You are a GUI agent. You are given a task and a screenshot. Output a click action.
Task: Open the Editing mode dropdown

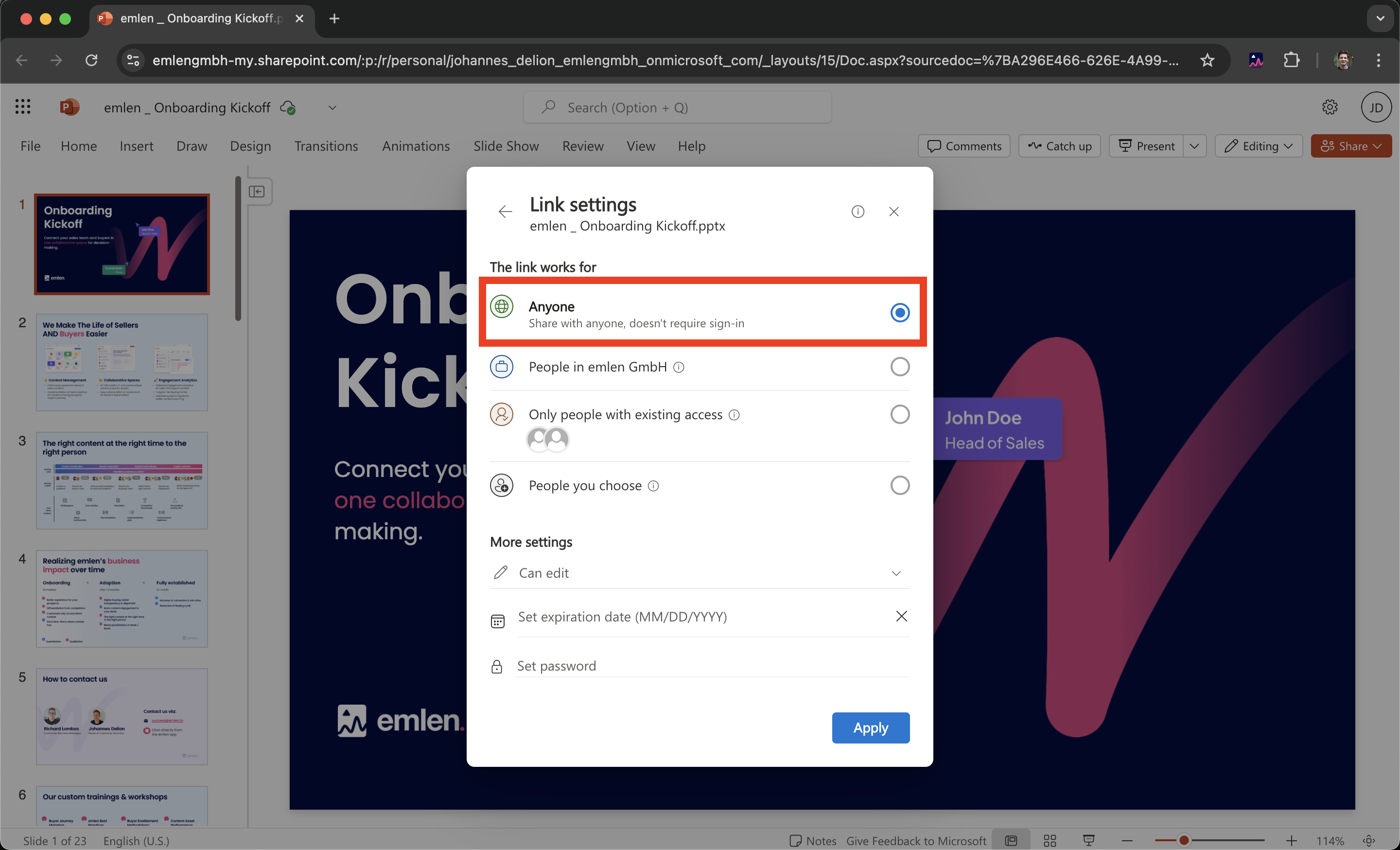pos(1258,146)
